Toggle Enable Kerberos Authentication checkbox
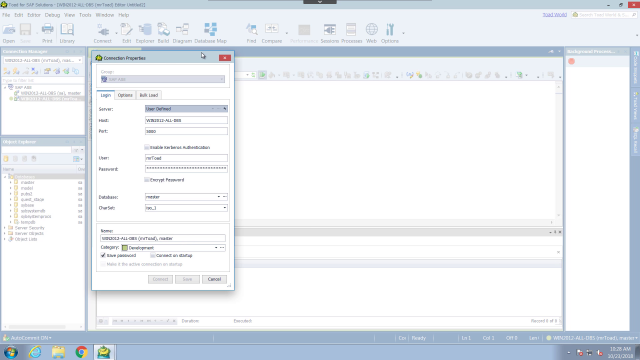640x360 pixels. click(x=147, y=147)
